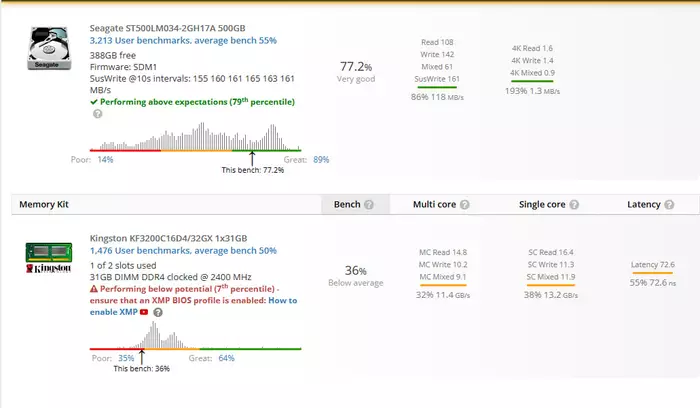Click the SC Write 11.3 value
This screenshot has width=700, height=408.
(x=551, y=265)
